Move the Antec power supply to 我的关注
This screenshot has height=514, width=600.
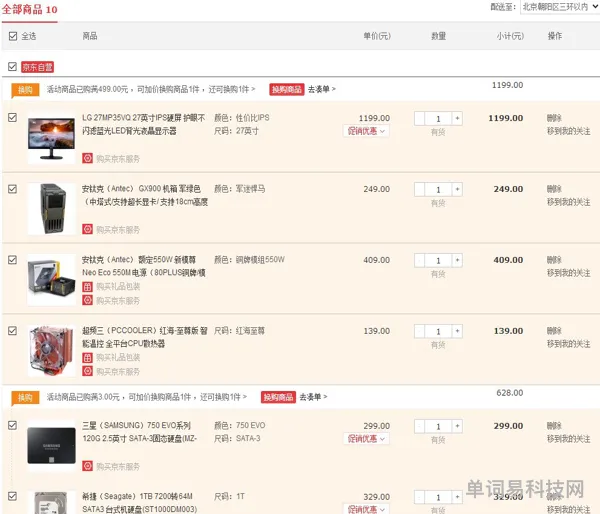coord(569,273)
